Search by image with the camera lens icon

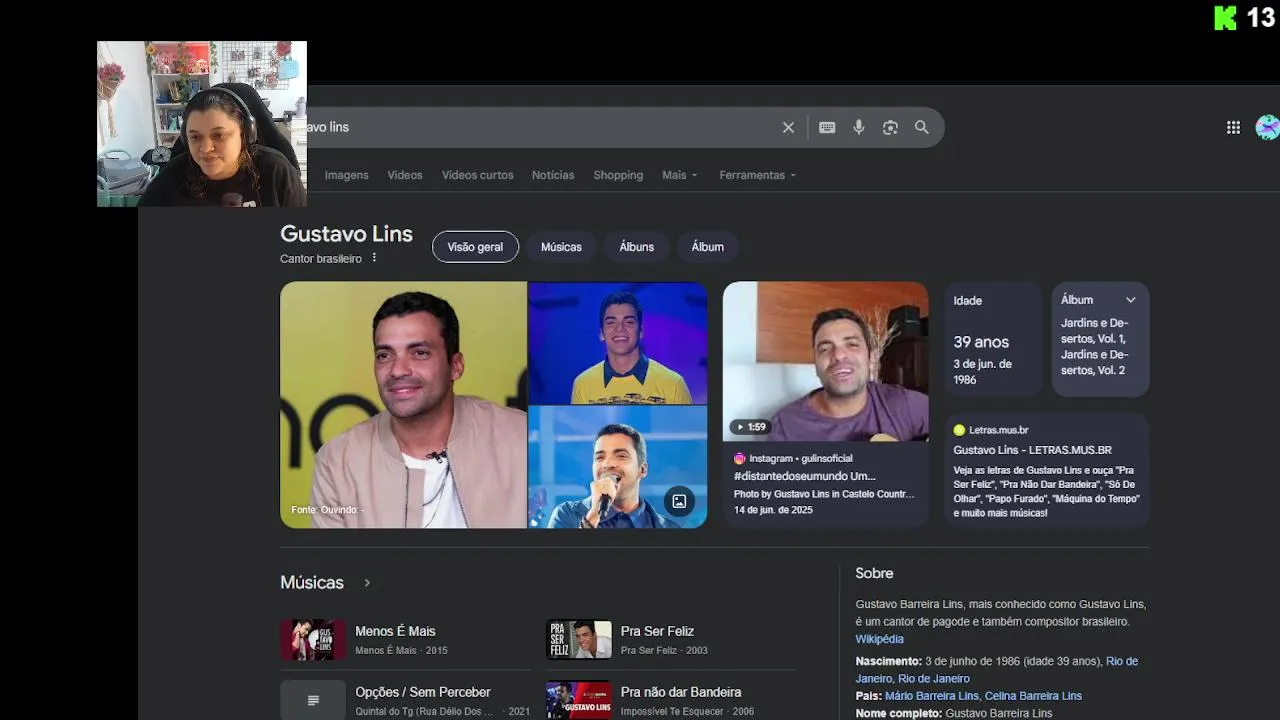click(890, 128)
